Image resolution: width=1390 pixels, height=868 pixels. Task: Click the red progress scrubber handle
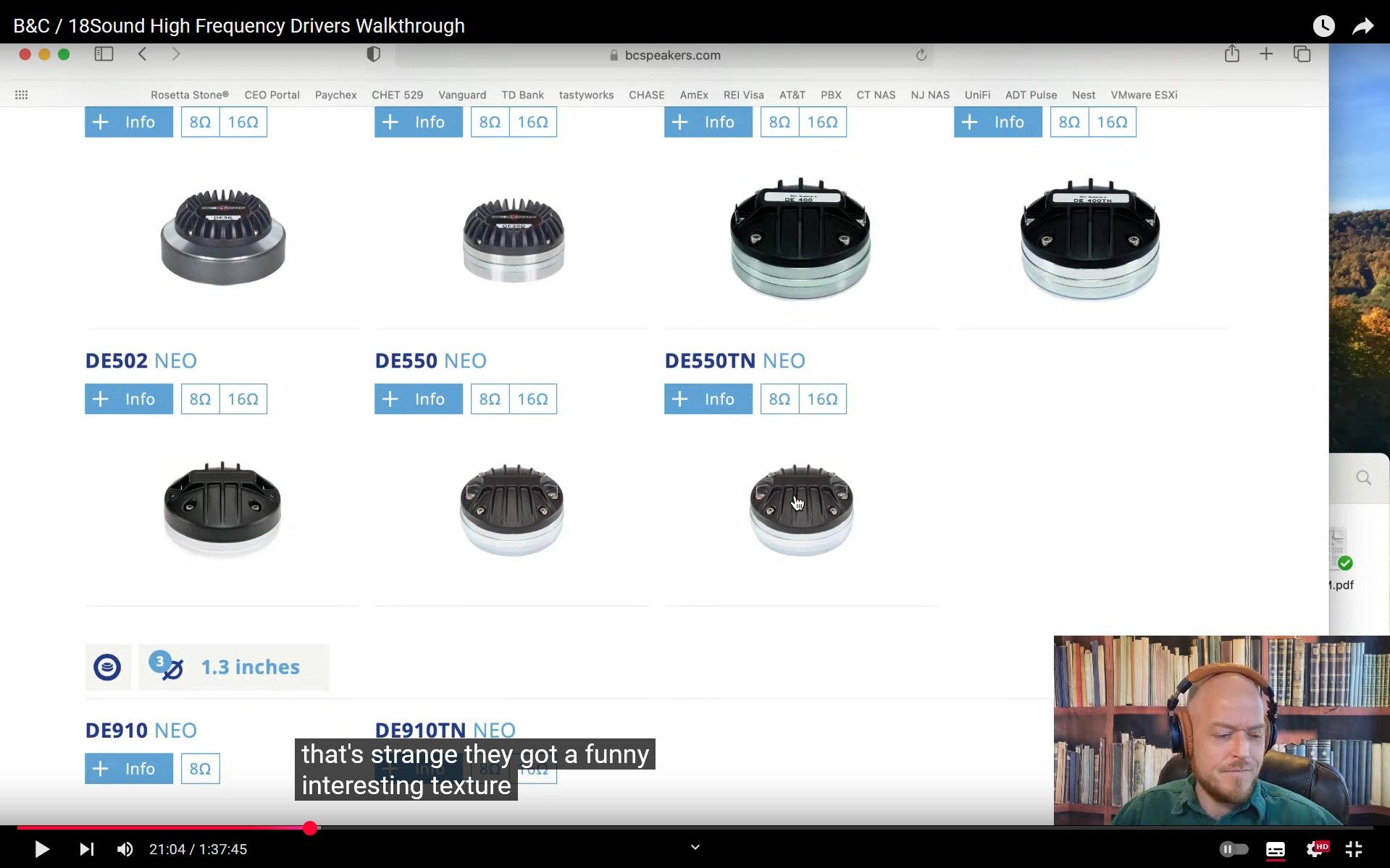[x=310, y=828]
